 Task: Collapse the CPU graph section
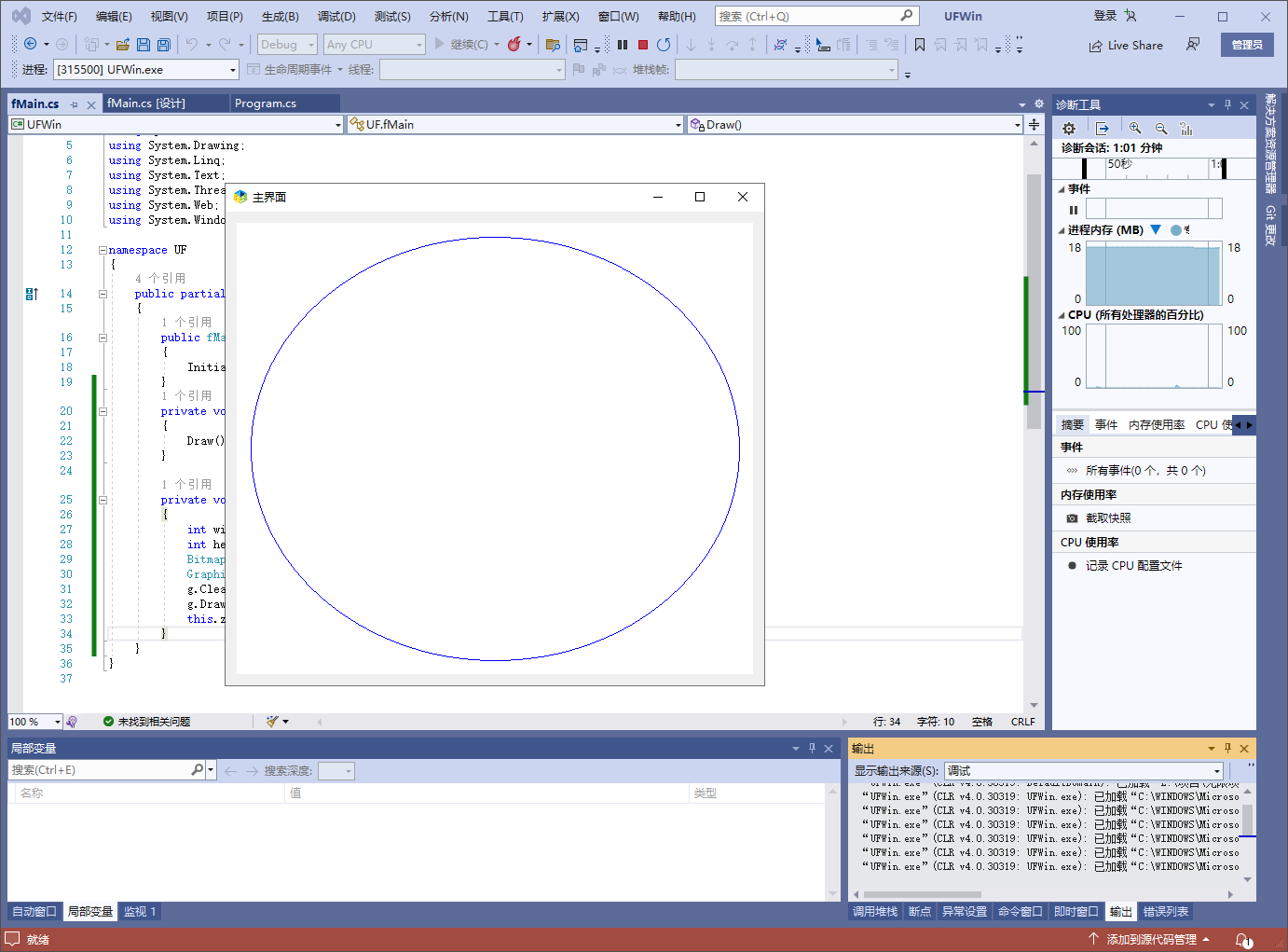[1062, 315]
